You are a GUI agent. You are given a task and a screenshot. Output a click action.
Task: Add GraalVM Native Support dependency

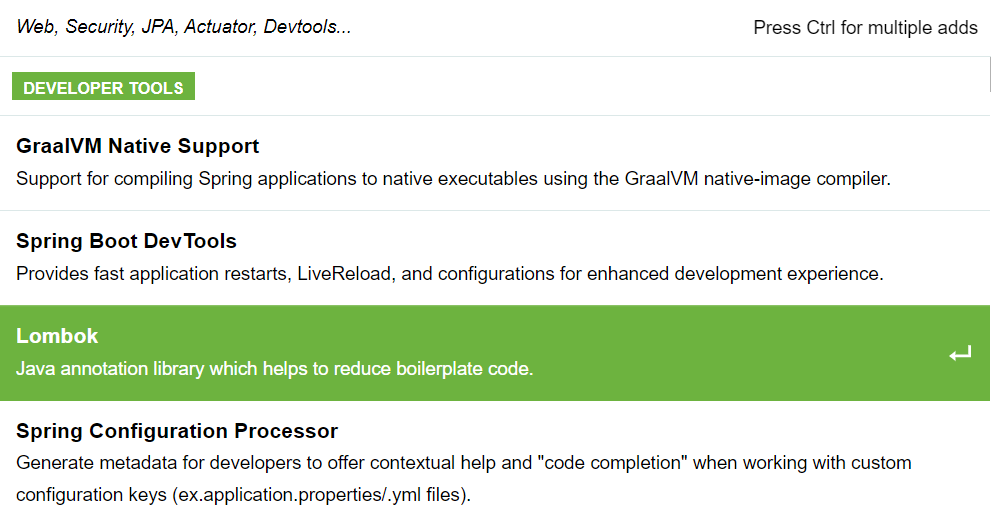pyautogui.click(x=495, y=163)
